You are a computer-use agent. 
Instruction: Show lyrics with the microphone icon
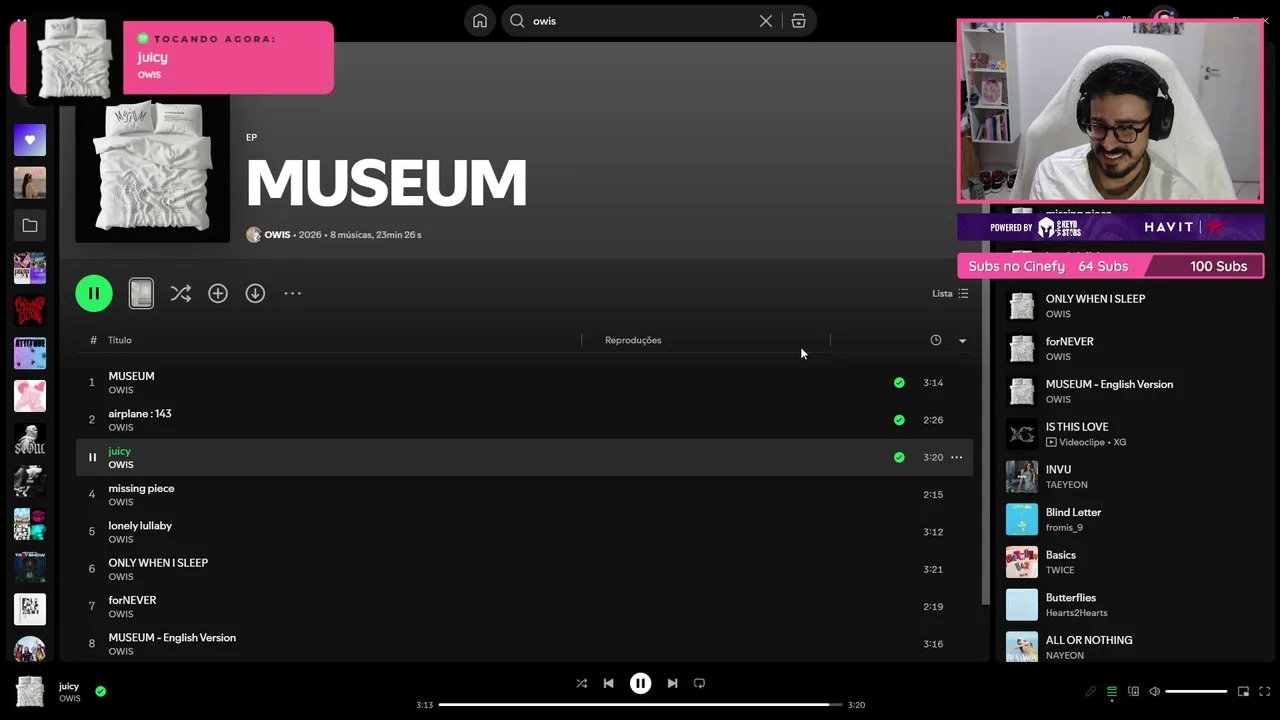(x=1091, y=691)
